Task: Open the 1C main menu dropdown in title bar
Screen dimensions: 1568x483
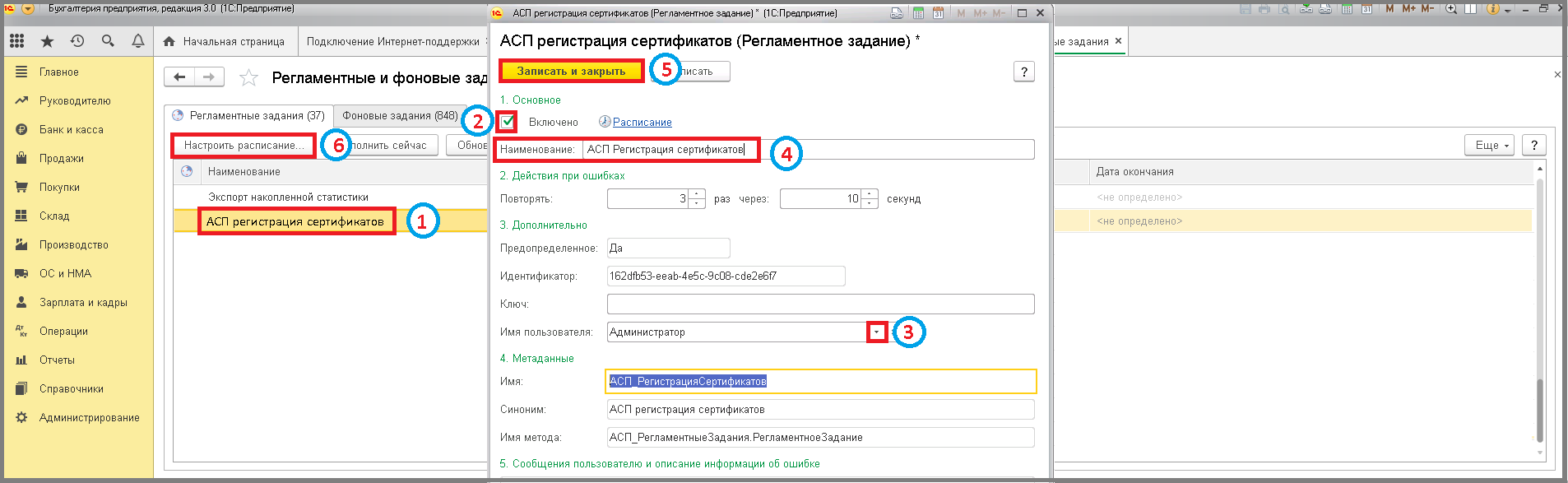Action: [x=27, y=9]
